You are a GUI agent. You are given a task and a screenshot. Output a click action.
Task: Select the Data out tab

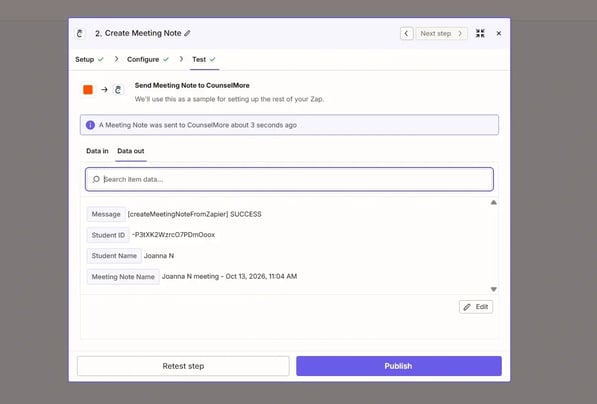click(x=131, y=151)
